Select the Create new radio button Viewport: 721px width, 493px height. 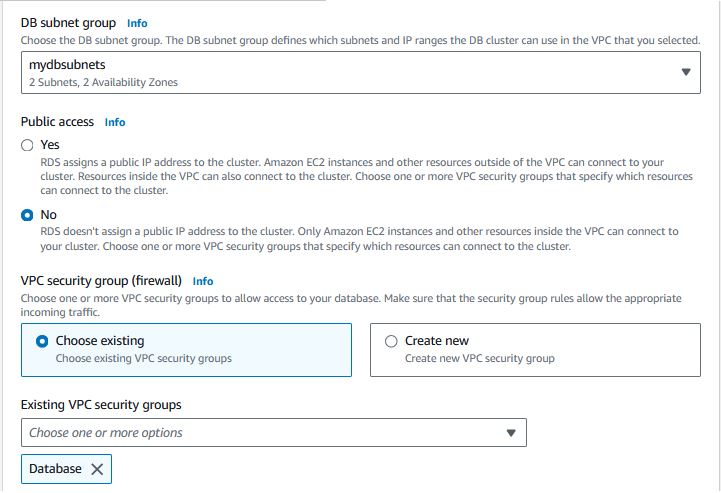click(391, 341)
